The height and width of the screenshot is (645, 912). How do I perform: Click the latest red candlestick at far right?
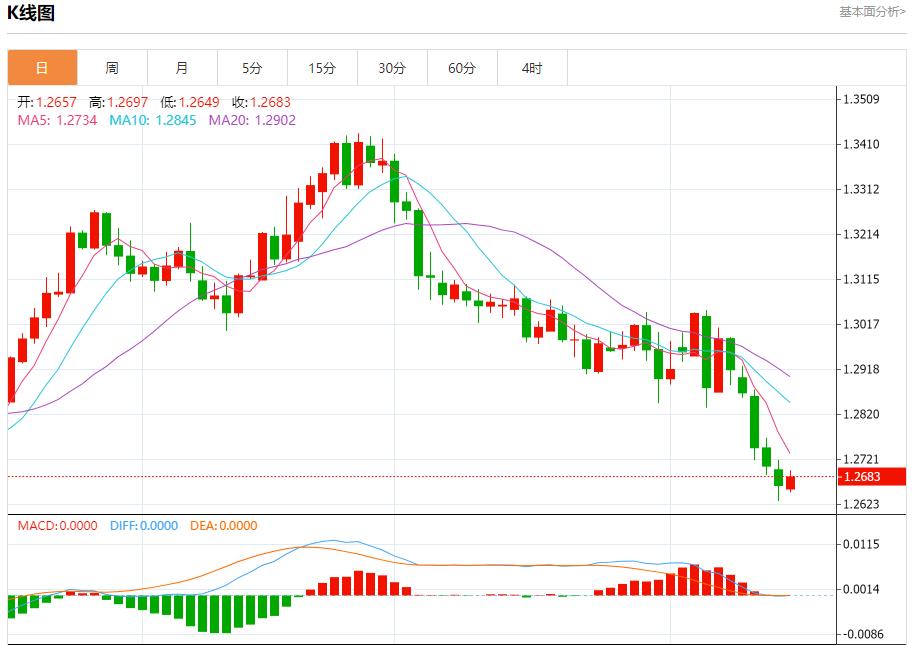(x=791, y=483)
